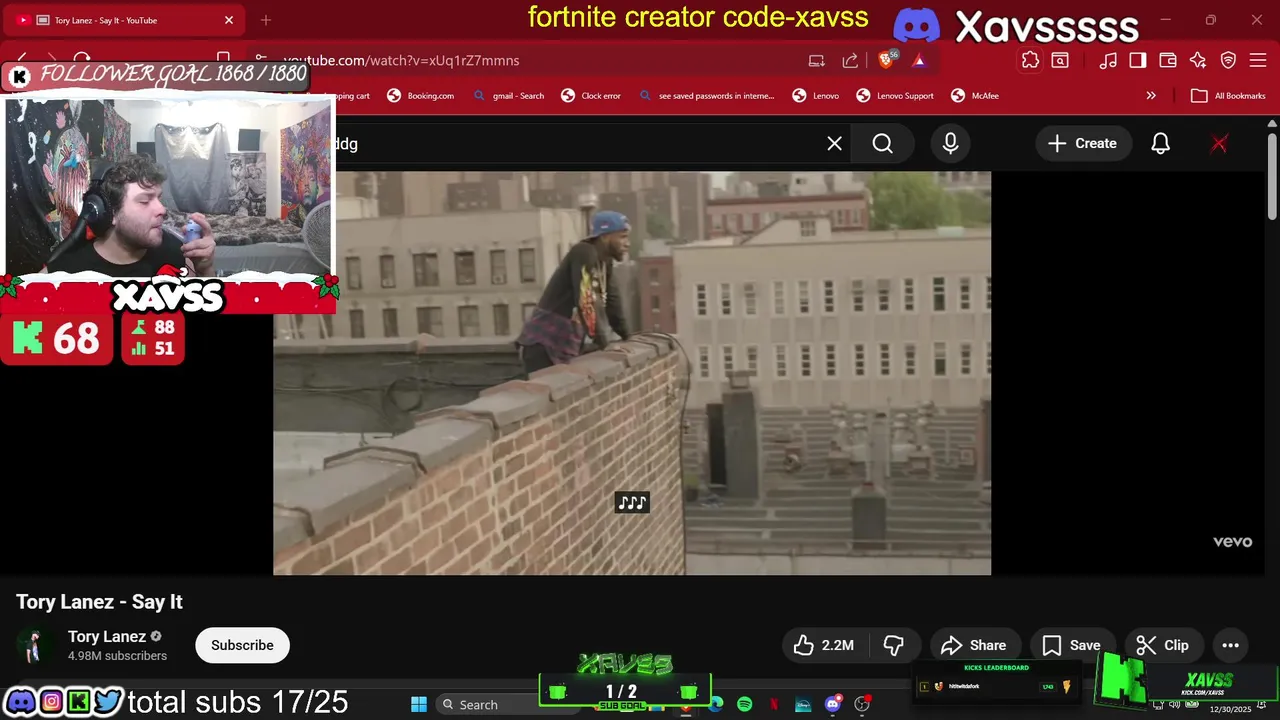Image resolution: width=1280 pixels, height=720 pixels.
Task: Dislike the video with thumbs-down
Action: tap(894, 645)
